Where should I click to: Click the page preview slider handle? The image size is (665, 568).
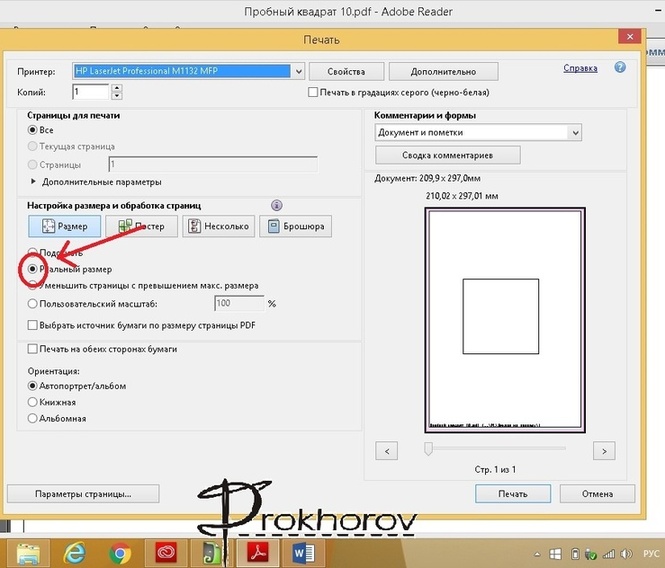click(x=428, y=450)
